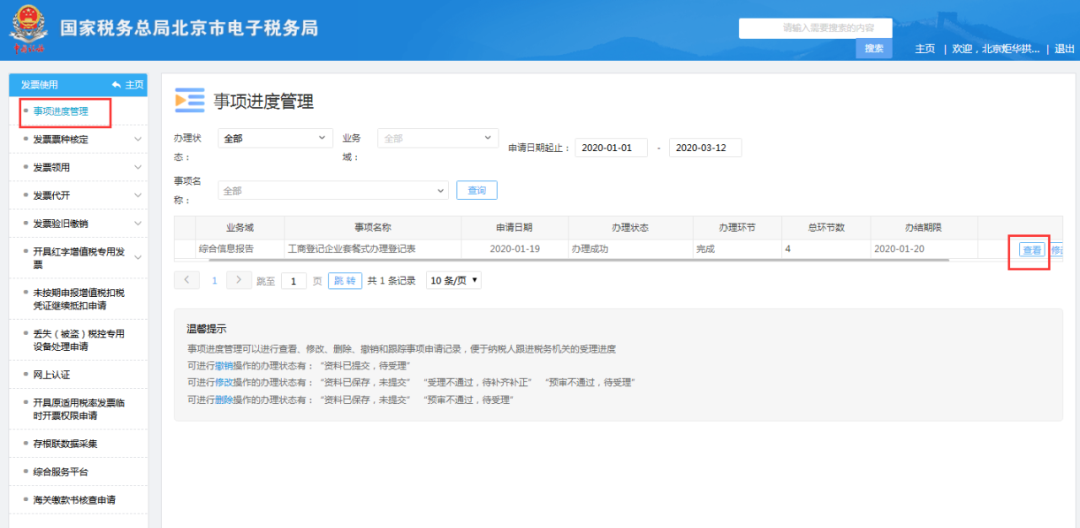The image size is (1080, 528).
Task: Click 查看 in the table row
Action: pos(1031,250)
